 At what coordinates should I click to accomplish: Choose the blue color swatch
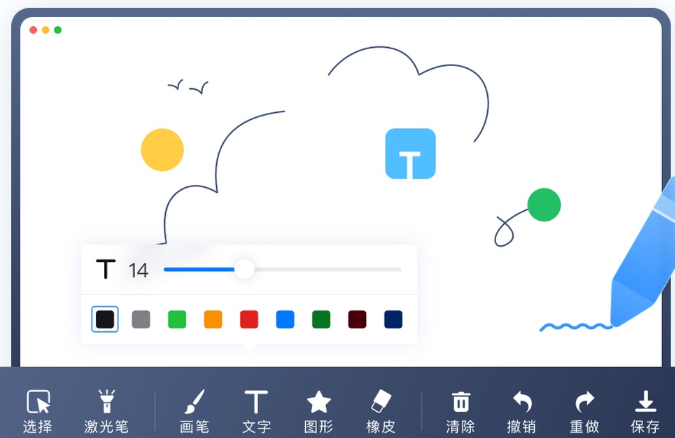coord(285,319)
